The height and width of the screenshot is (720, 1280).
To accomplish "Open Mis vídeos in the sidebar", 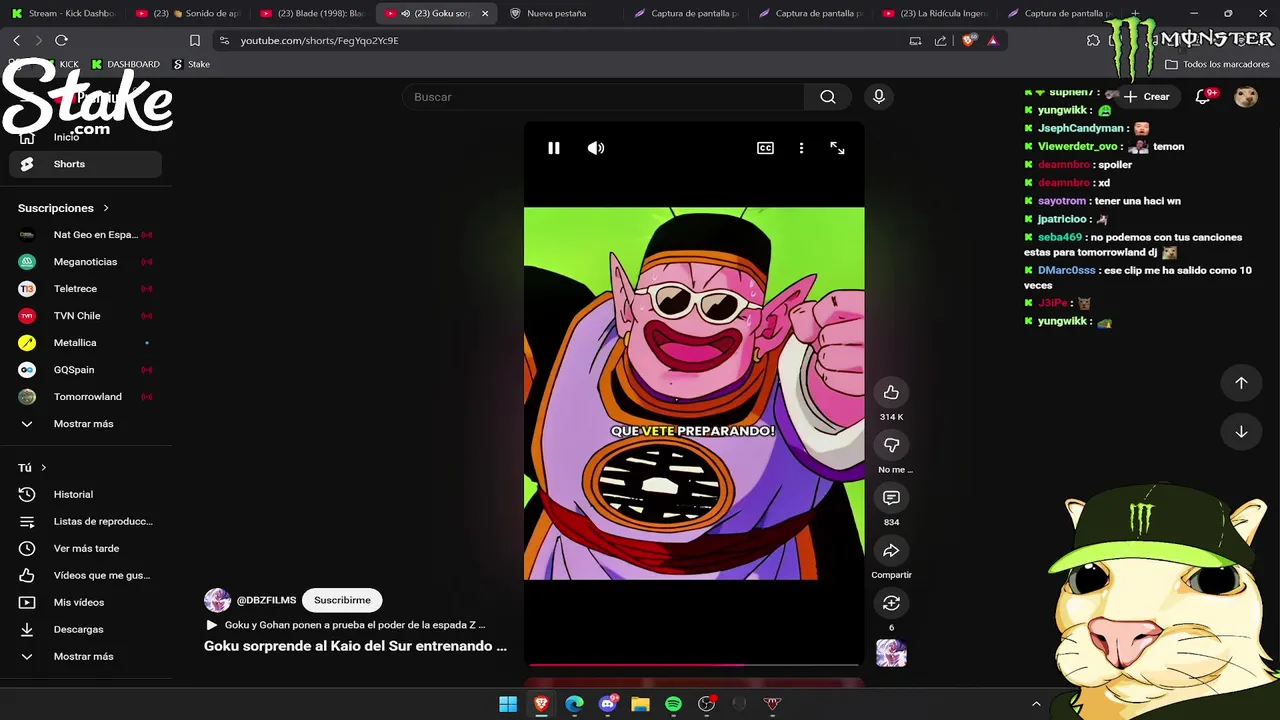I will click(85, 602).
